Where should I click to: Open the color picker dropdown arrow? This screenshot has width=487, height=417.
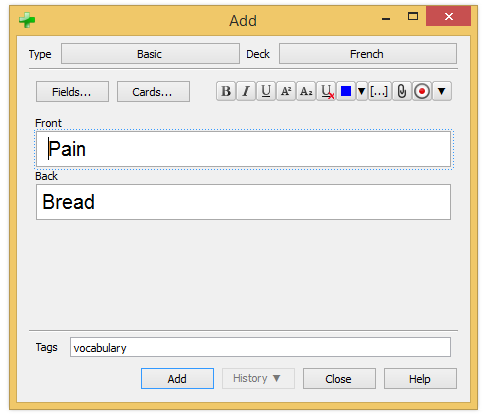(362, 91)
